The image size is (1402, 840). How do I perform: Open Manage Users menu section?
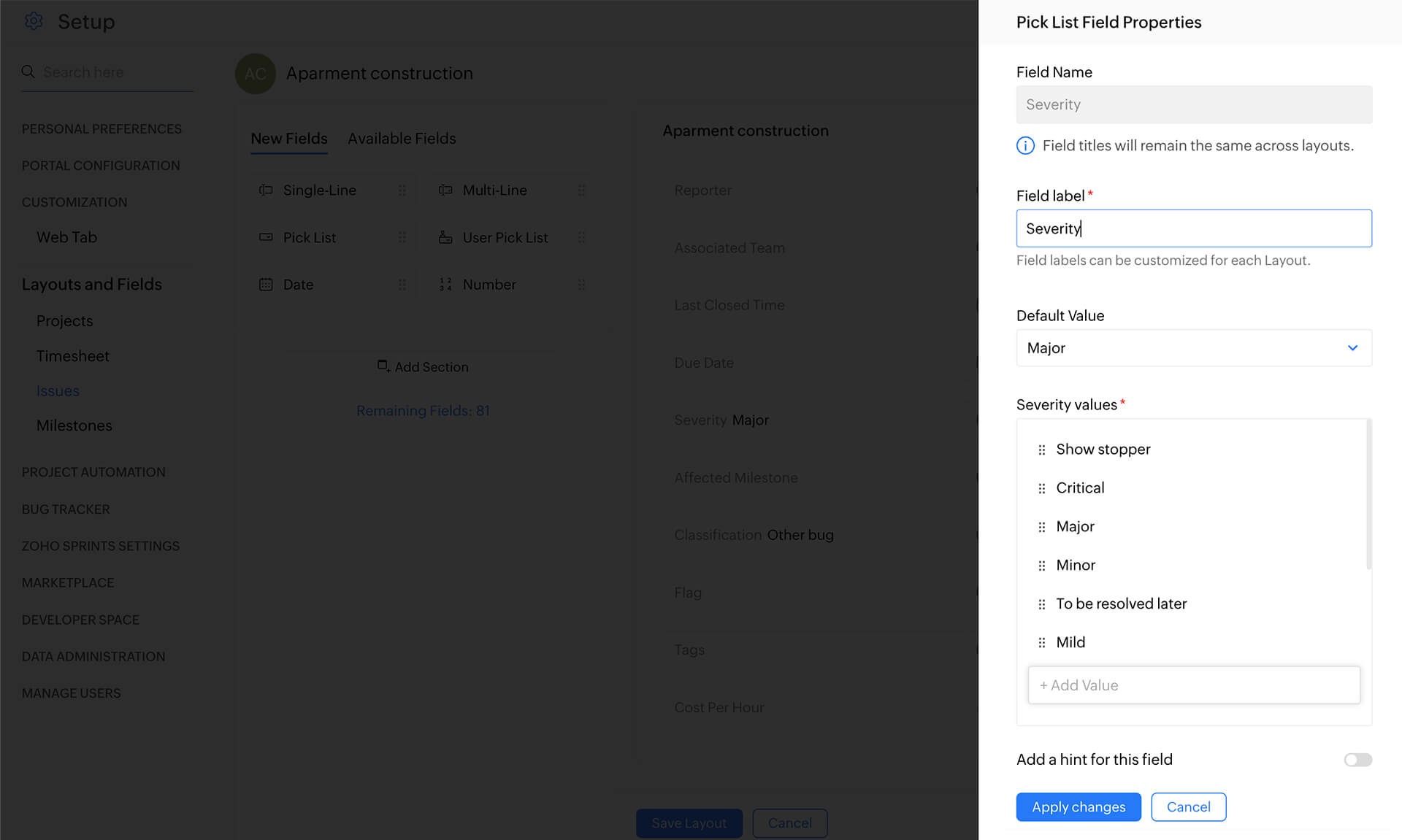tap(72, 693)
